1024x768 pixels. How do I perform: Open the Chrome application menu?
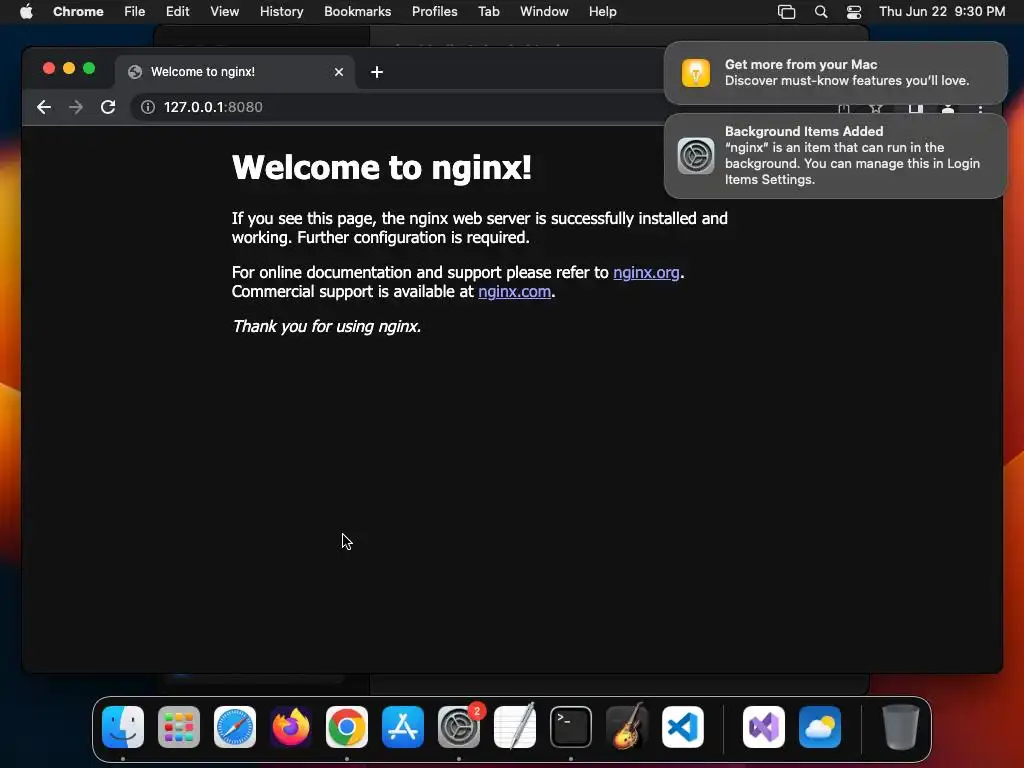pos(78,12)
